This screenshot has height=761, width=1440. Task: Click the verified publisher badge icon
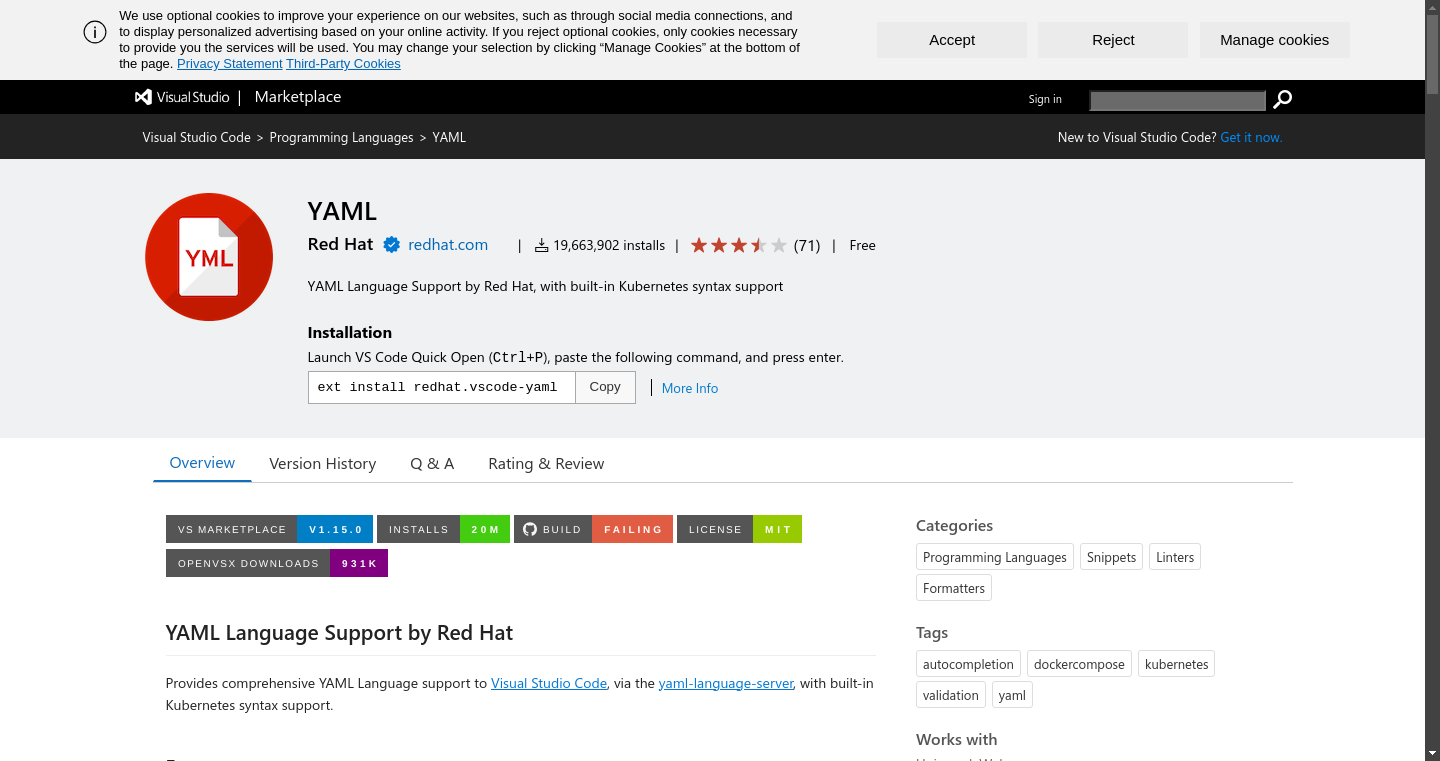pyautogui.click(x=392, y=245)
